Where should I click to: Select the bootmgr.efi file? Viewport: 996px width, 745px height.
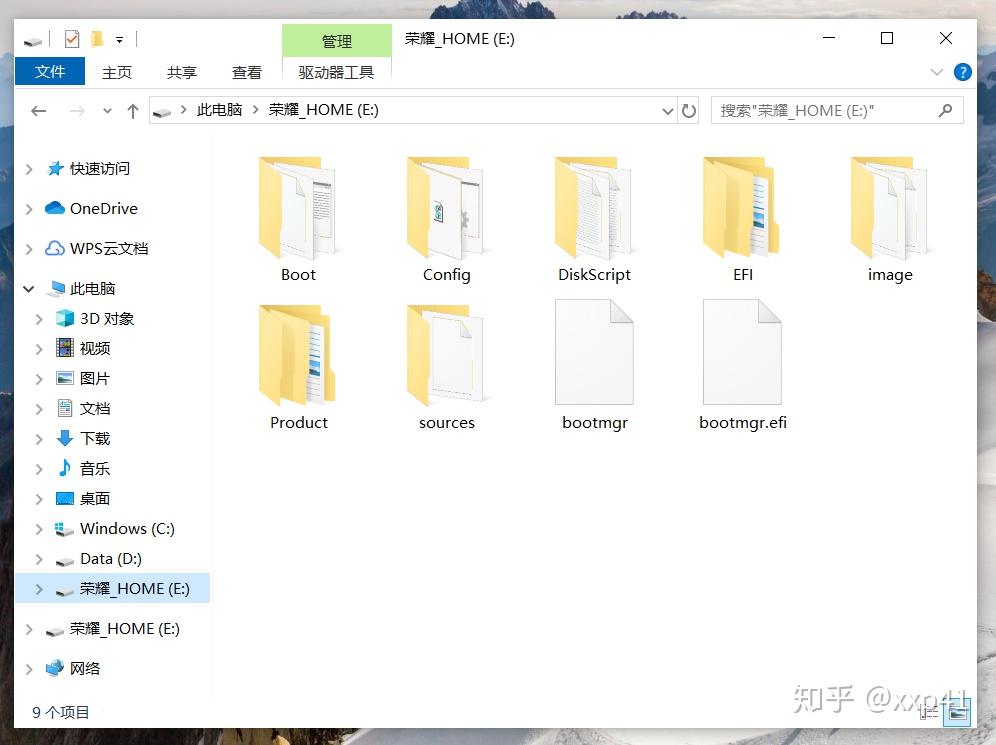pyautogui.click(x=742, y=366)
